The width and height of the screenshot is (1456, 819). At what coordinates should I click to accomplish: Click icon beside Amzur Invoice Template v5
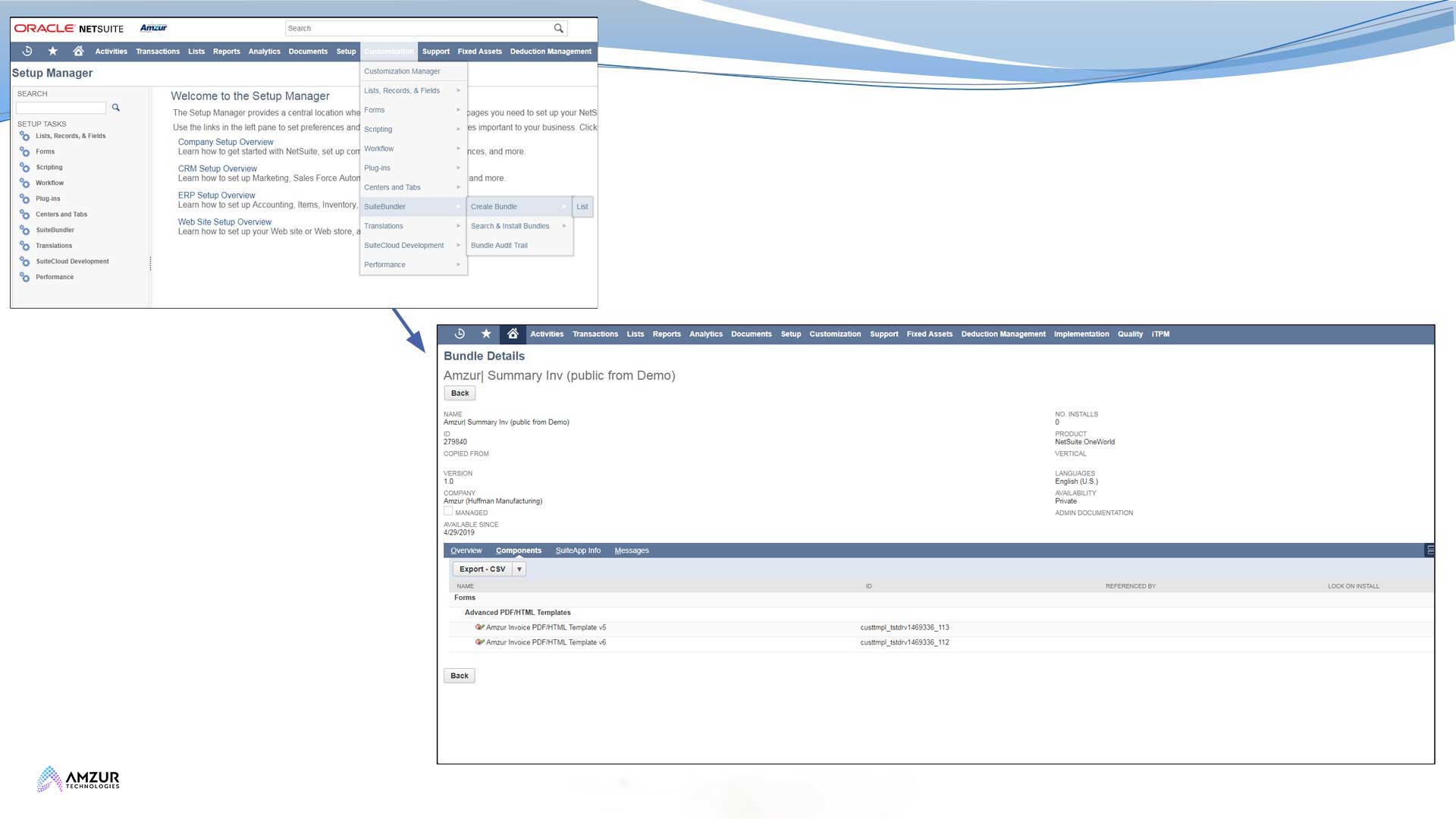click(479, 627)
